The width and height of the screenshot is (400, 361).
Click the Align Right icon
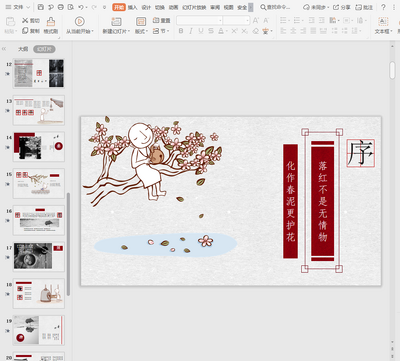(303, 31)
